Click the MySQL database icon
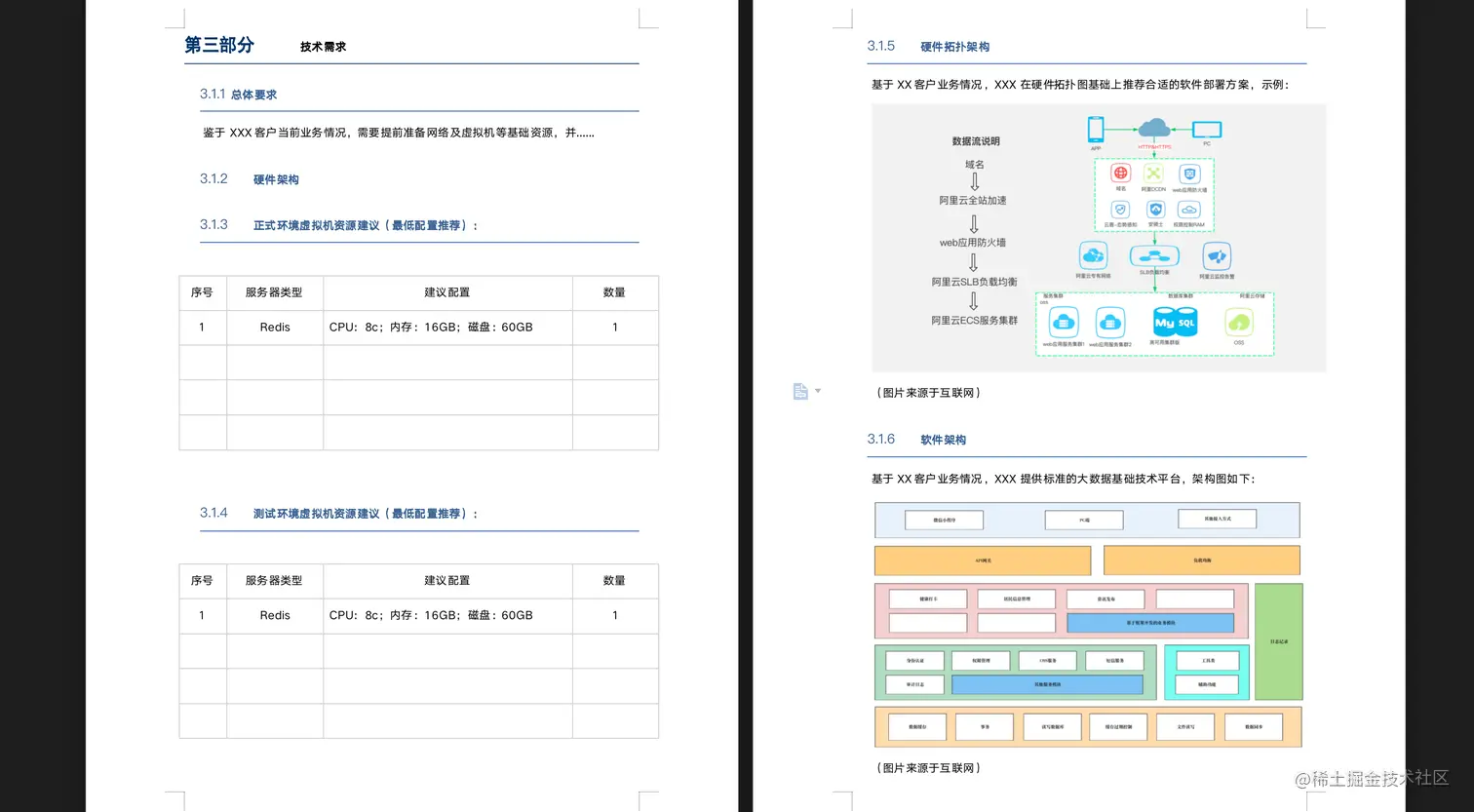 1174,323
